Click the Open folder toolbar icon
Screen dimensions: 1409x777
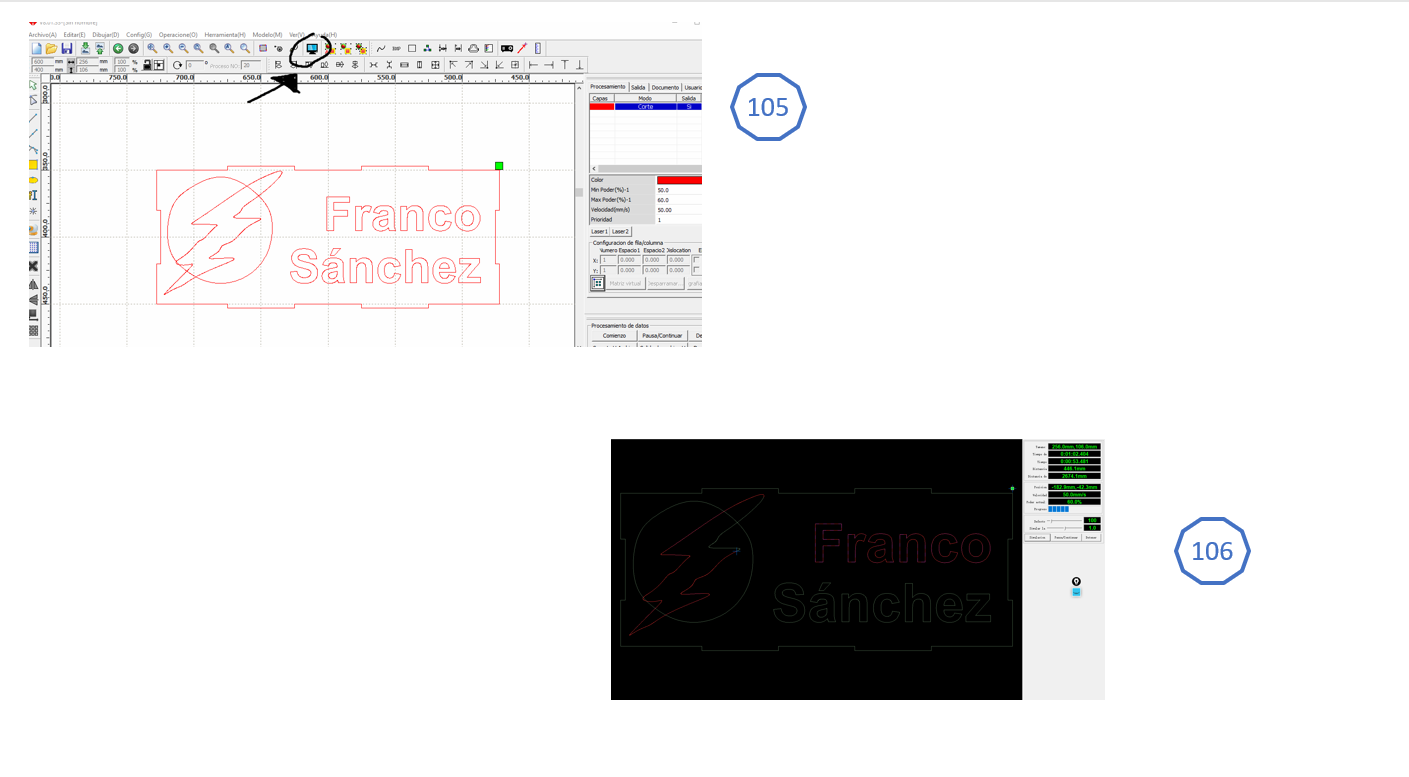click(x=51, y=48)
